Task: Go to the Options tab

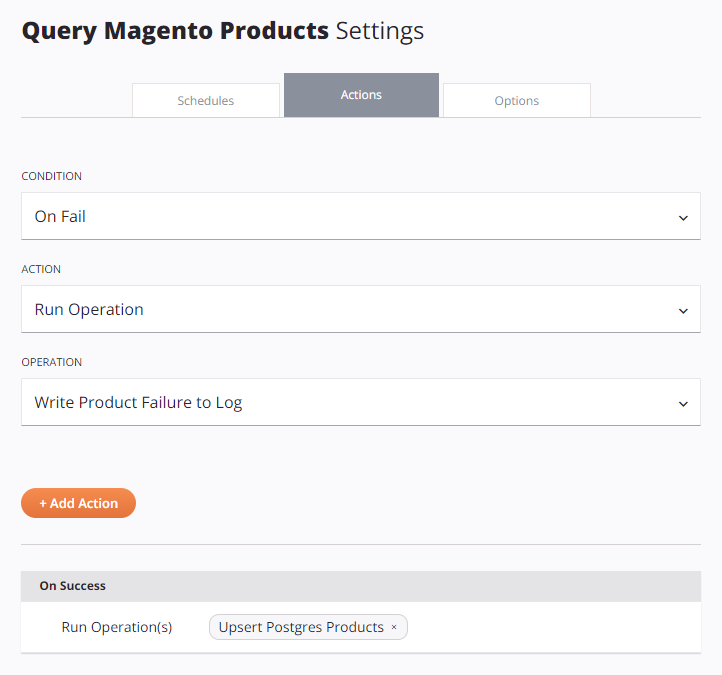Action: click(517, 101)
